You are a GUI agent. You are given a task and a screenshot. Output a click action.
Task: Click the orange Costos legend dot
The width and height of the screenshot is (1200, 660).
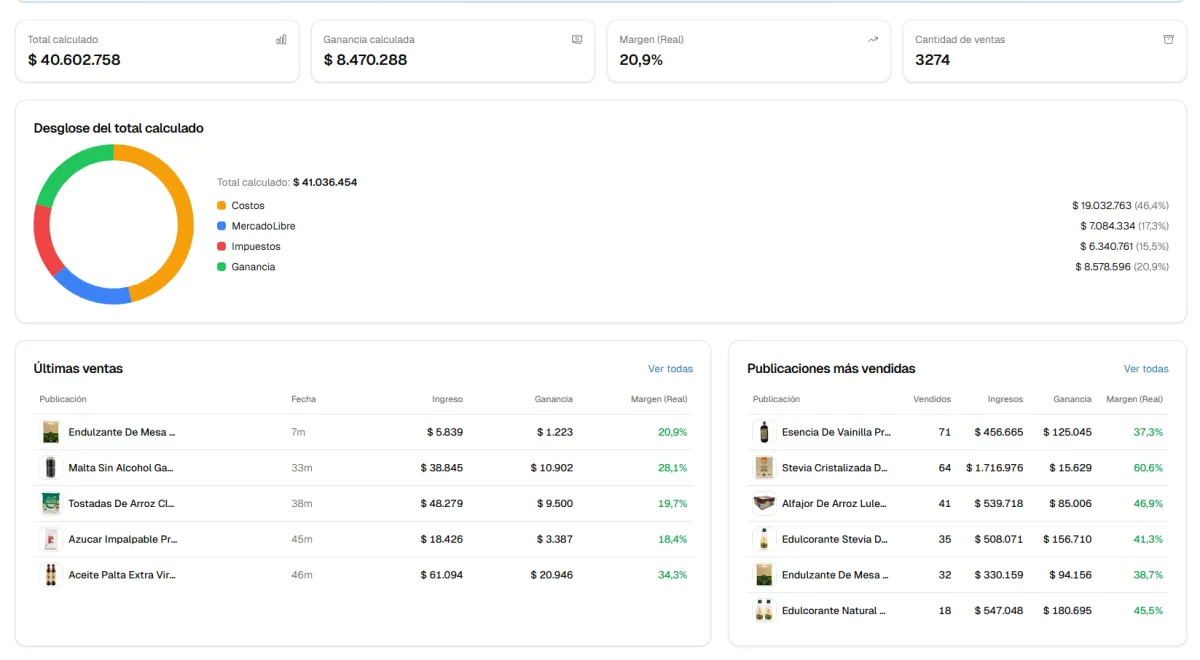click(x=222, y=206)
